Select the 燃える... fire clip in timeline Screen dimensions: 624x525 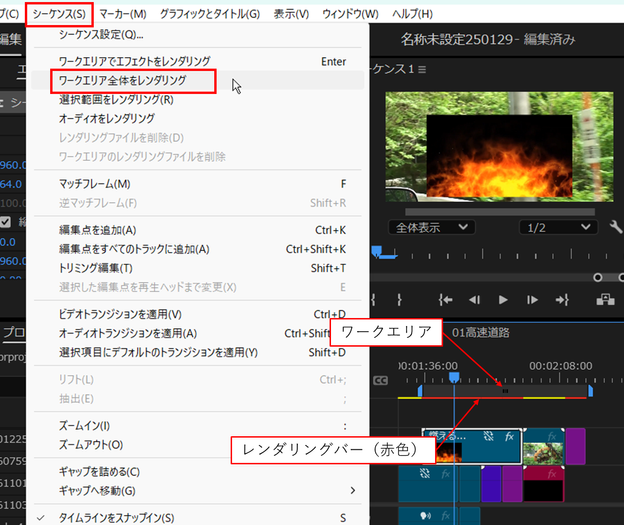pyautogui.click(x=472, y=446)
